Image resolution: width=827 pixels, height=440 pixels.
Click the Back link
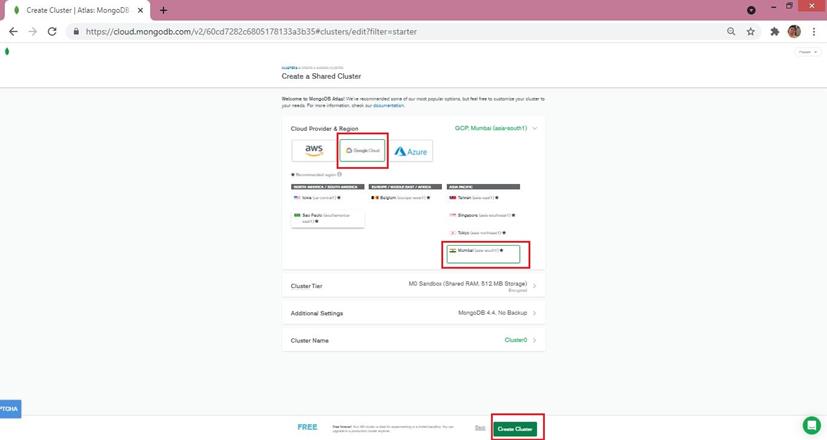480,428
